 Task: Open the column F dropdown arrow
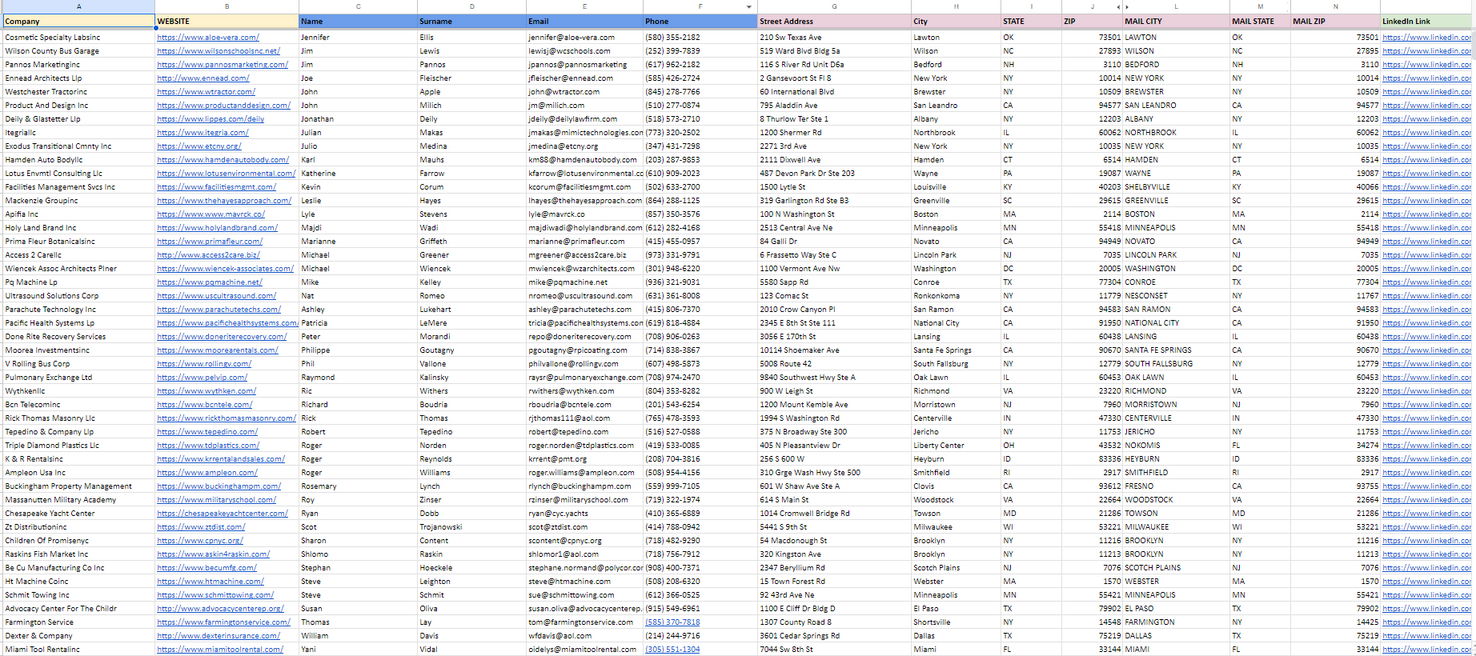point(750,7)
